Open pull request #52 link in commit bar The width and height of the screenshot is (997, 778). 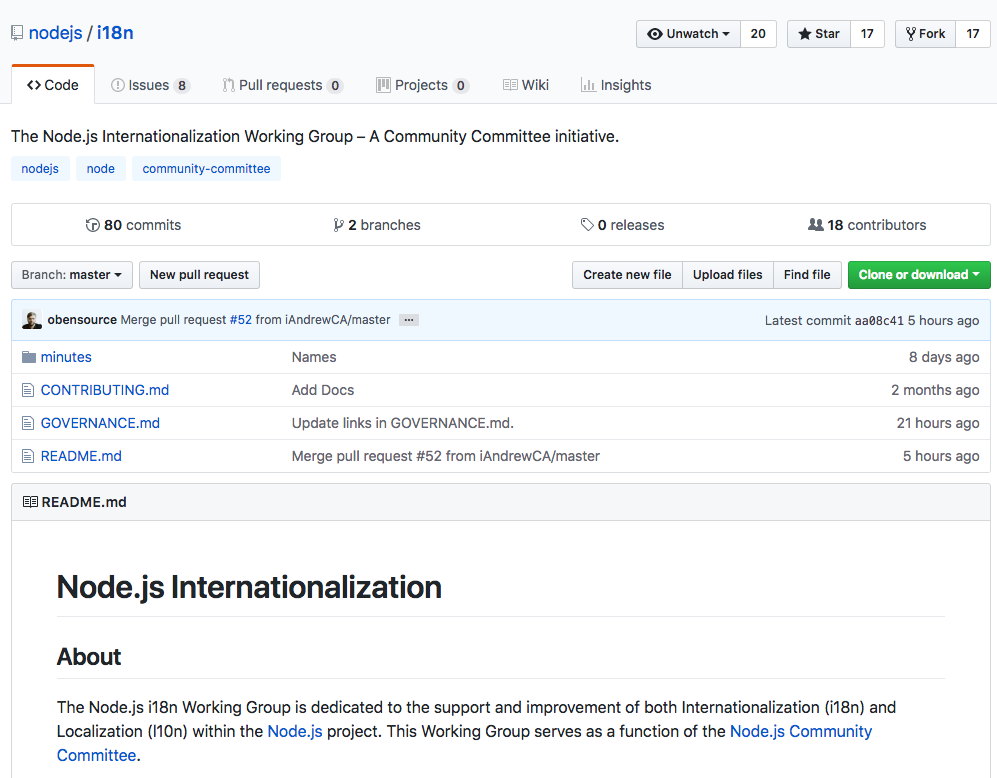point(240,320)
